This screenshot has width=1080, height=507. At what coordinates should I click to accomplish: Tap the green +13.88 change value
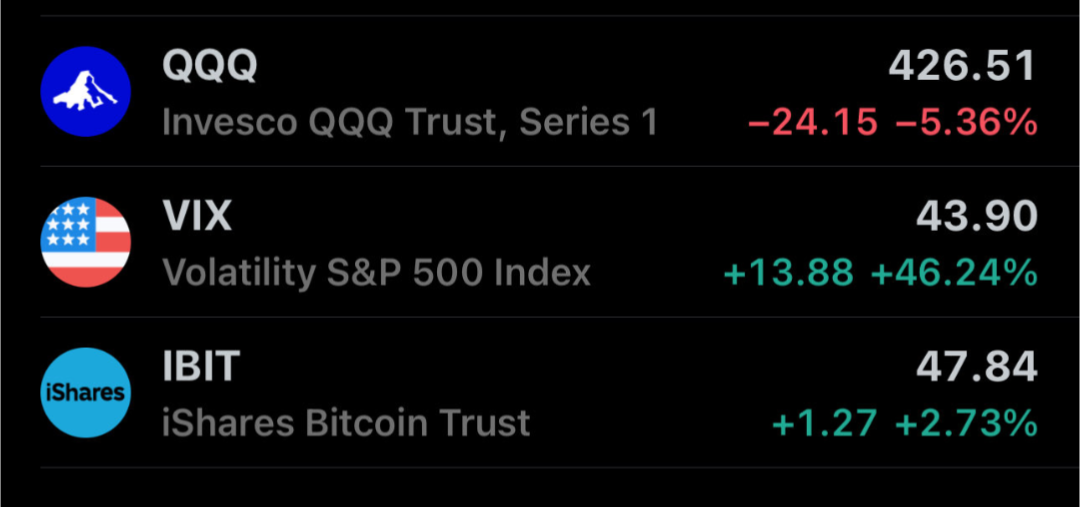point(788,273)
